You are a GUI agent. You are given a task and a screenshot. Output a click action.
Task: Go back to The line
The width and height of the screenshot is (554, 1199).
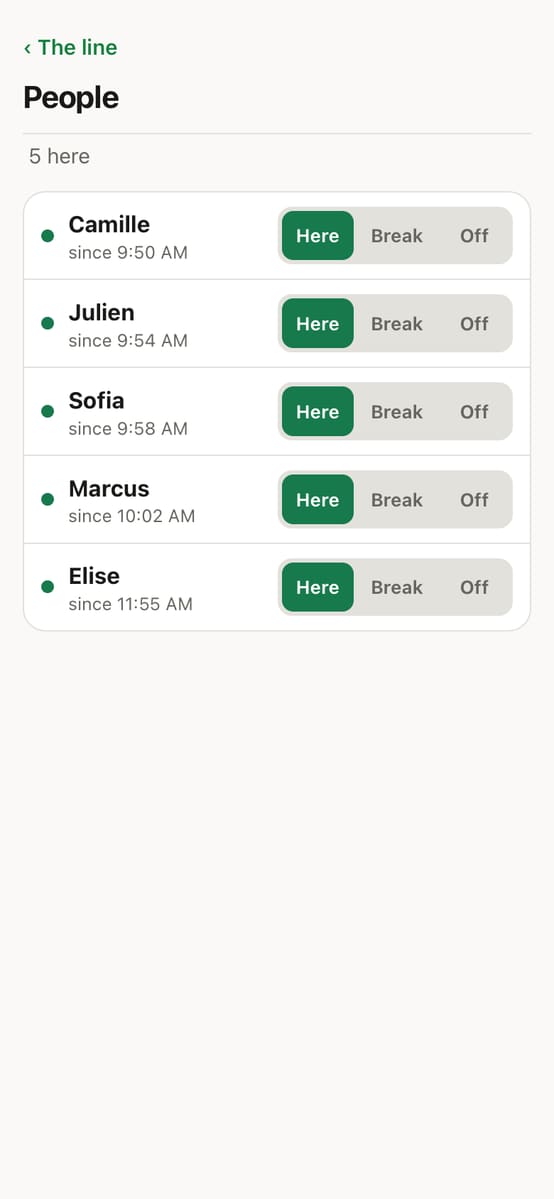point(70,47)
